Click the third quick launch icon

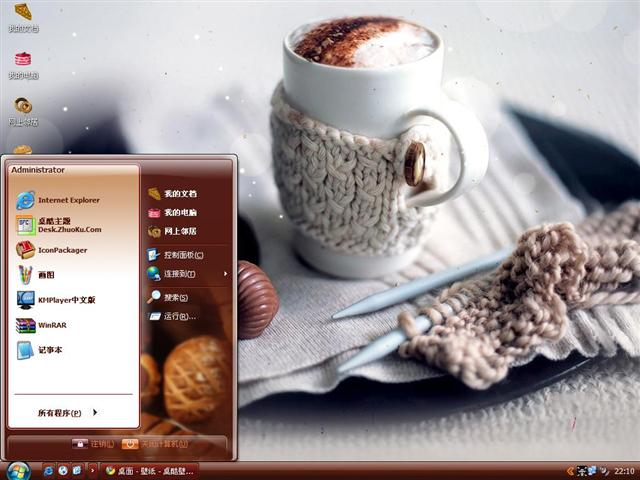77,471
